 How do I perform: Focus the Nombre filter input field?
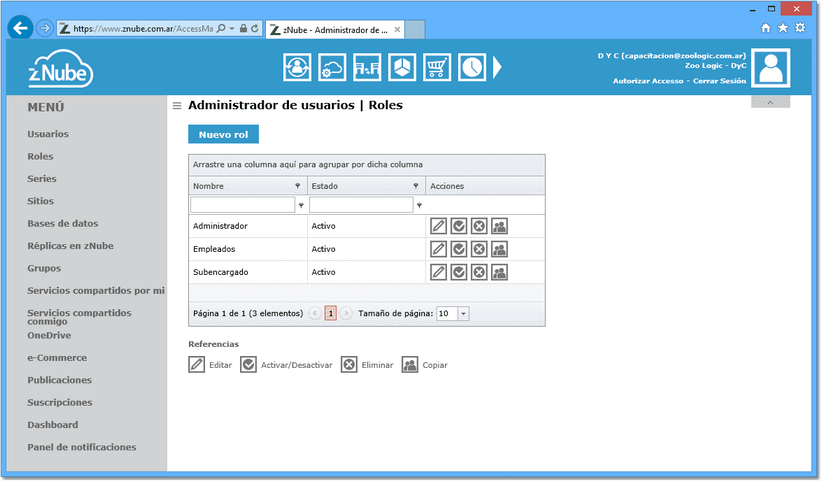point(243,205)
